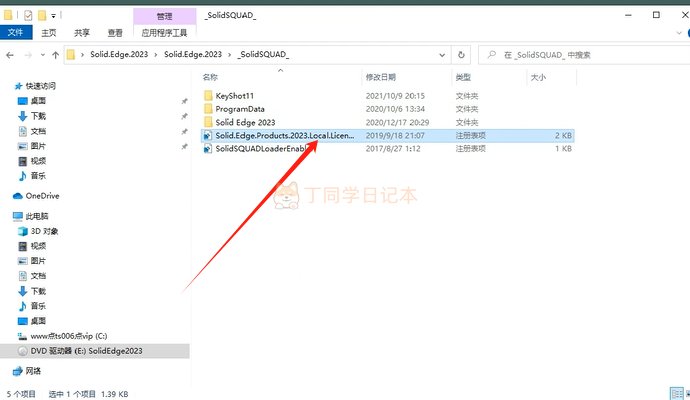
Task: Click the _SolidSQUAD_ breadcrumb segment
Action: pos(263,54)
